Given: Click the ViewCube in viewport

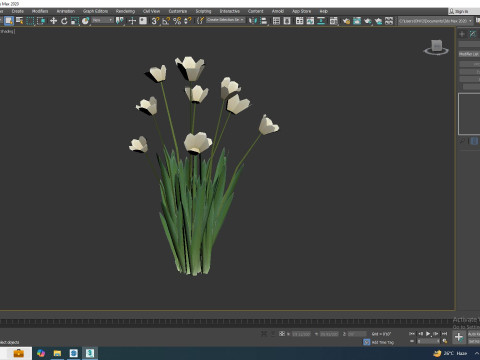Looking at the screenshot, I should [x=436, y=47].
